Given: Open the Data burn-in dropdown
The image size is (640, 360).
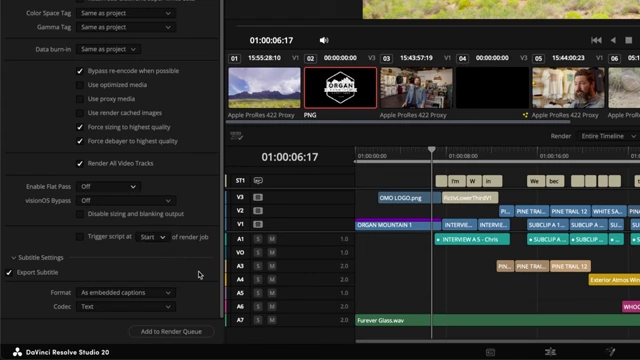Looking at the screenshot, I should [x=108, y=49].
